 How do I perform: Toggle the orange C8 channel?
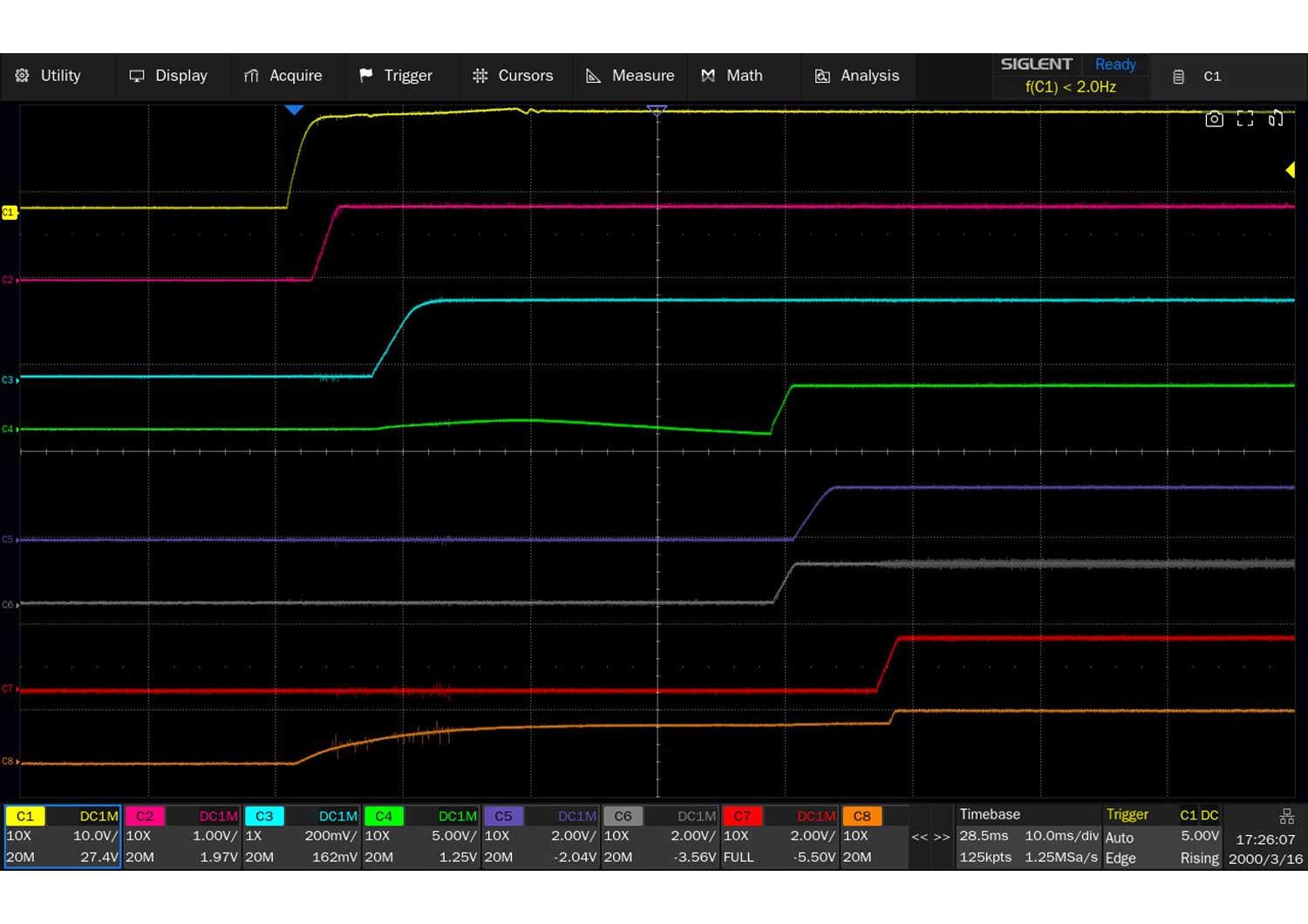862,817
